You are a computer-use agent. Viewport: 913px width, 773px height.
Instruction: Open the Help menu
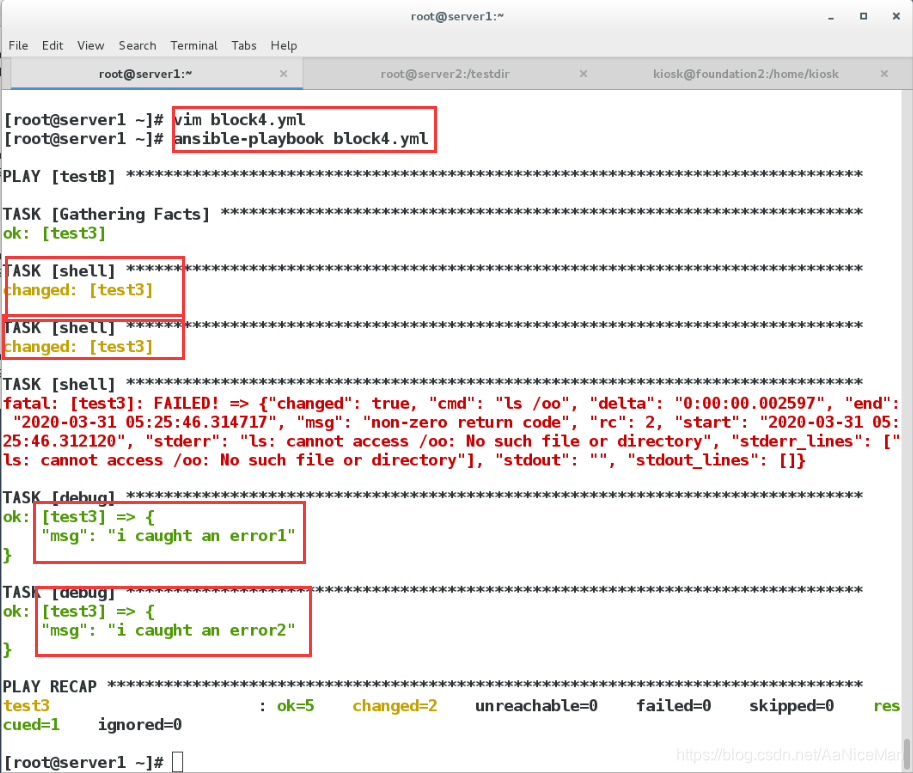[284, 45]
